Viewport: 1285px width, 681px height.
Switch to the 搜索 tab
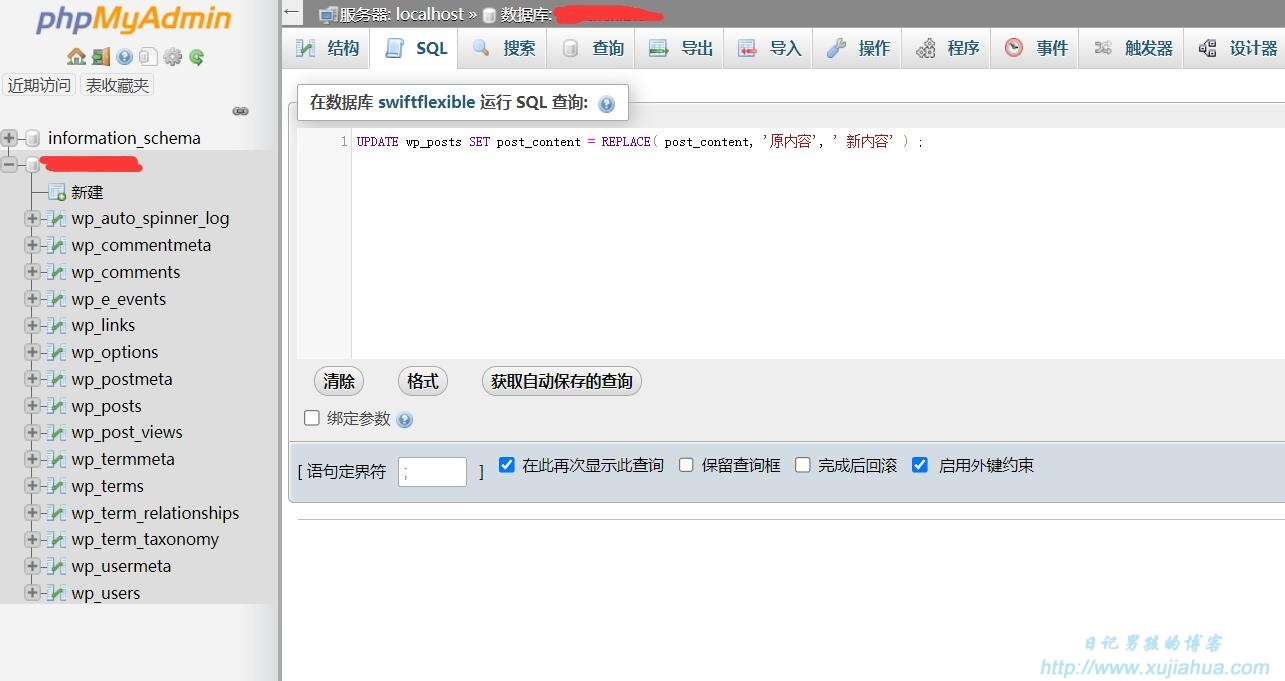(x=504, y=48)
